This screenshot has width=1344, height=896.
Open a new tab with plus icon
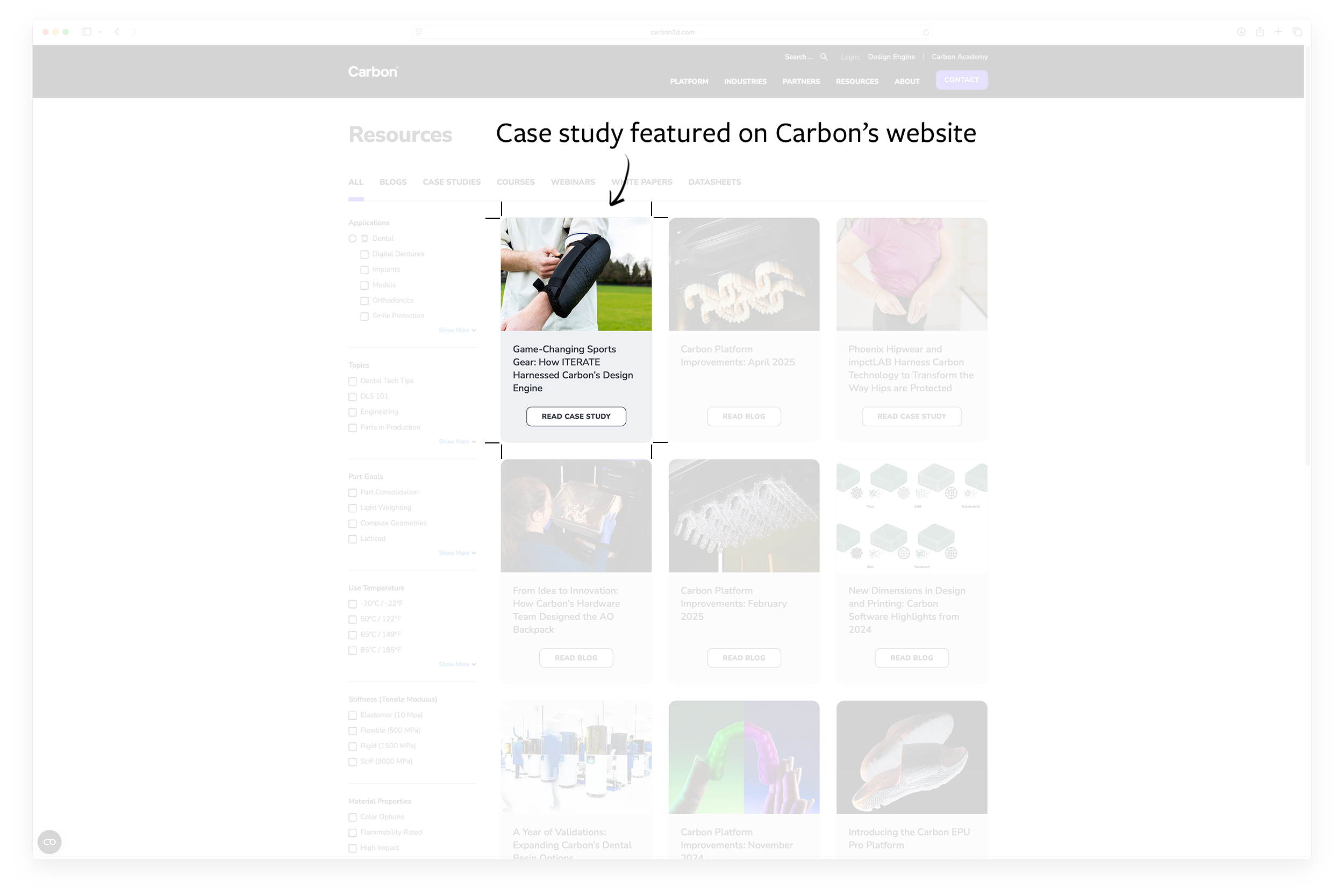pos(1278,32)
